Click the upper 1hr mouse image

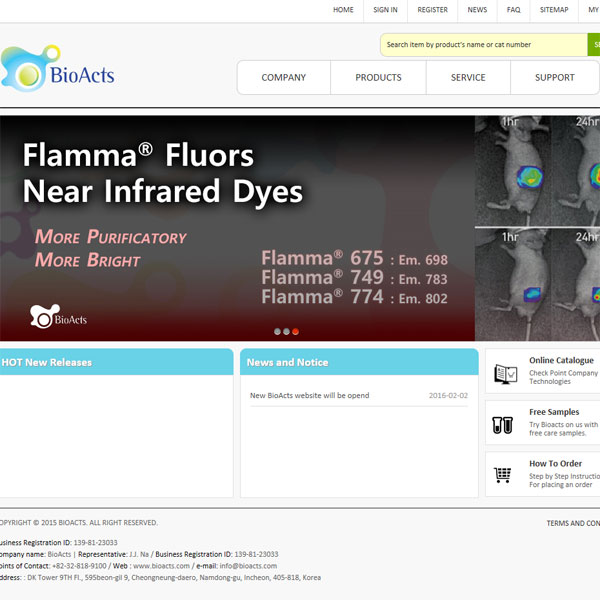pyautogui.click(x=513, y=171)
